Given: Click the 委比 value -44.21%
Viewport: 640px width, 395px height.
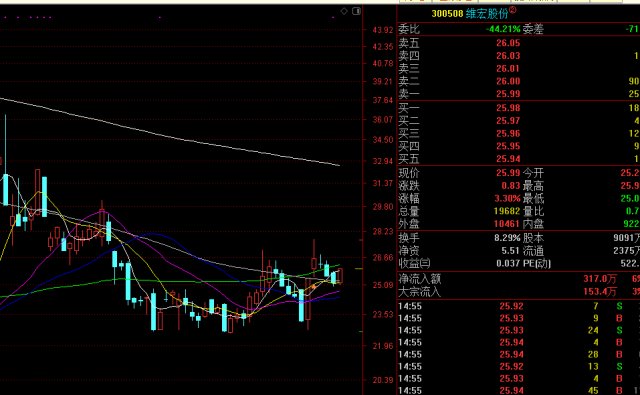Looking at the screenshot, I should coord(503,29).
